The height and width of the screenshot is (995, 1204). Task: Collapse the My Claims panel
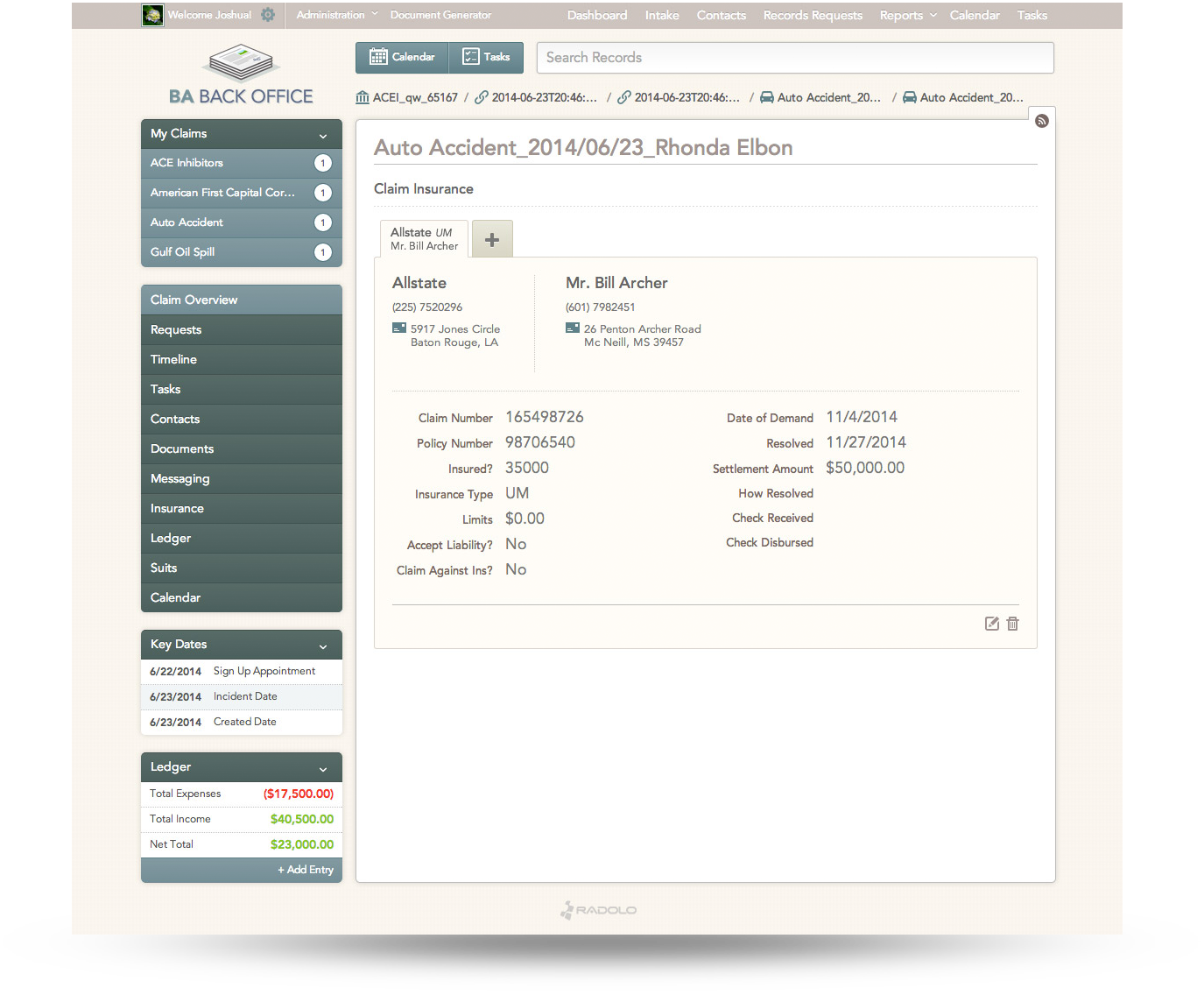coord(323,135)
